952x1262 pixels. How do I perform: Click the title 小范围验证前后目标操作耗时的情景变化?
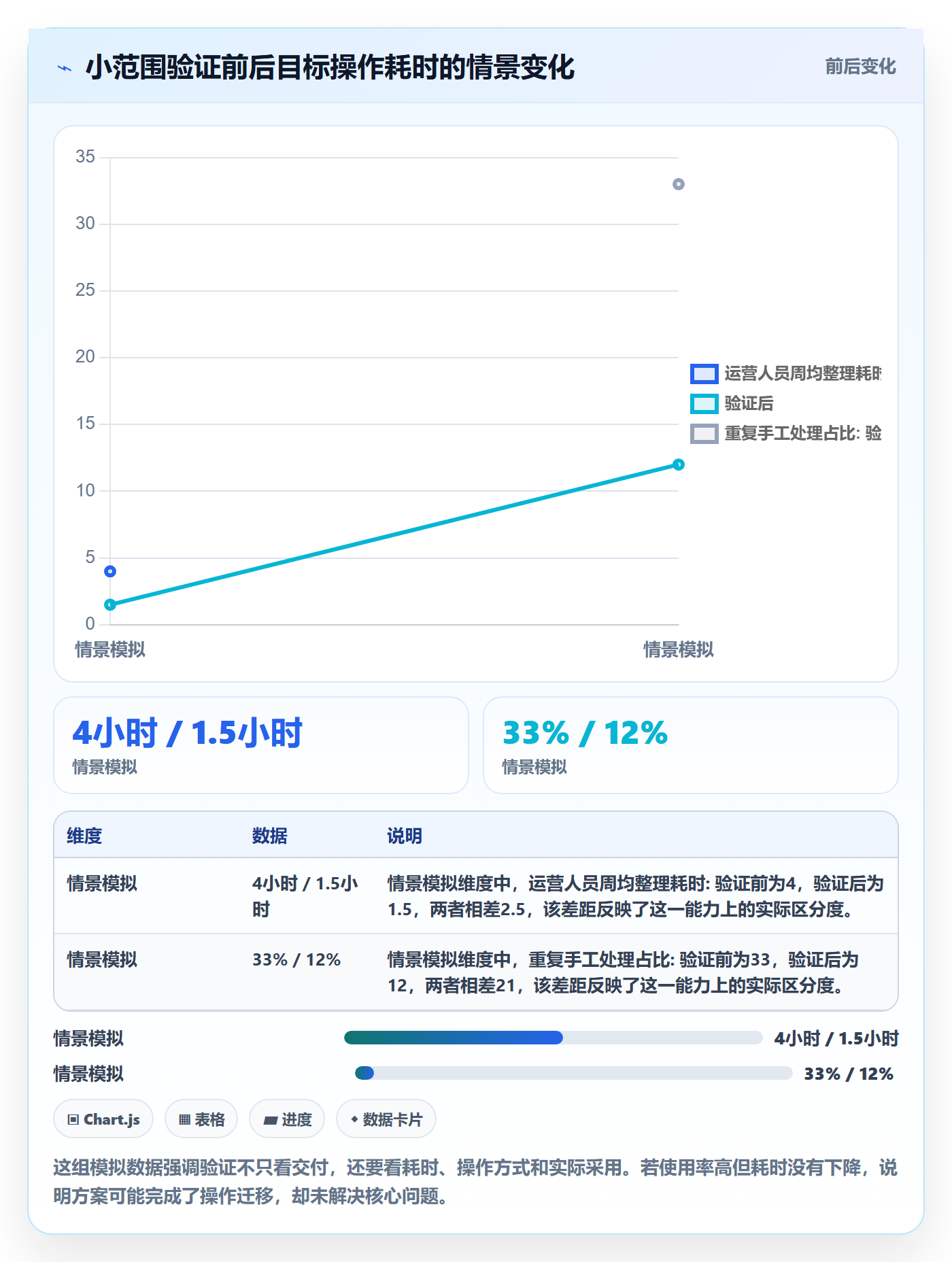[x=330, y=67]
